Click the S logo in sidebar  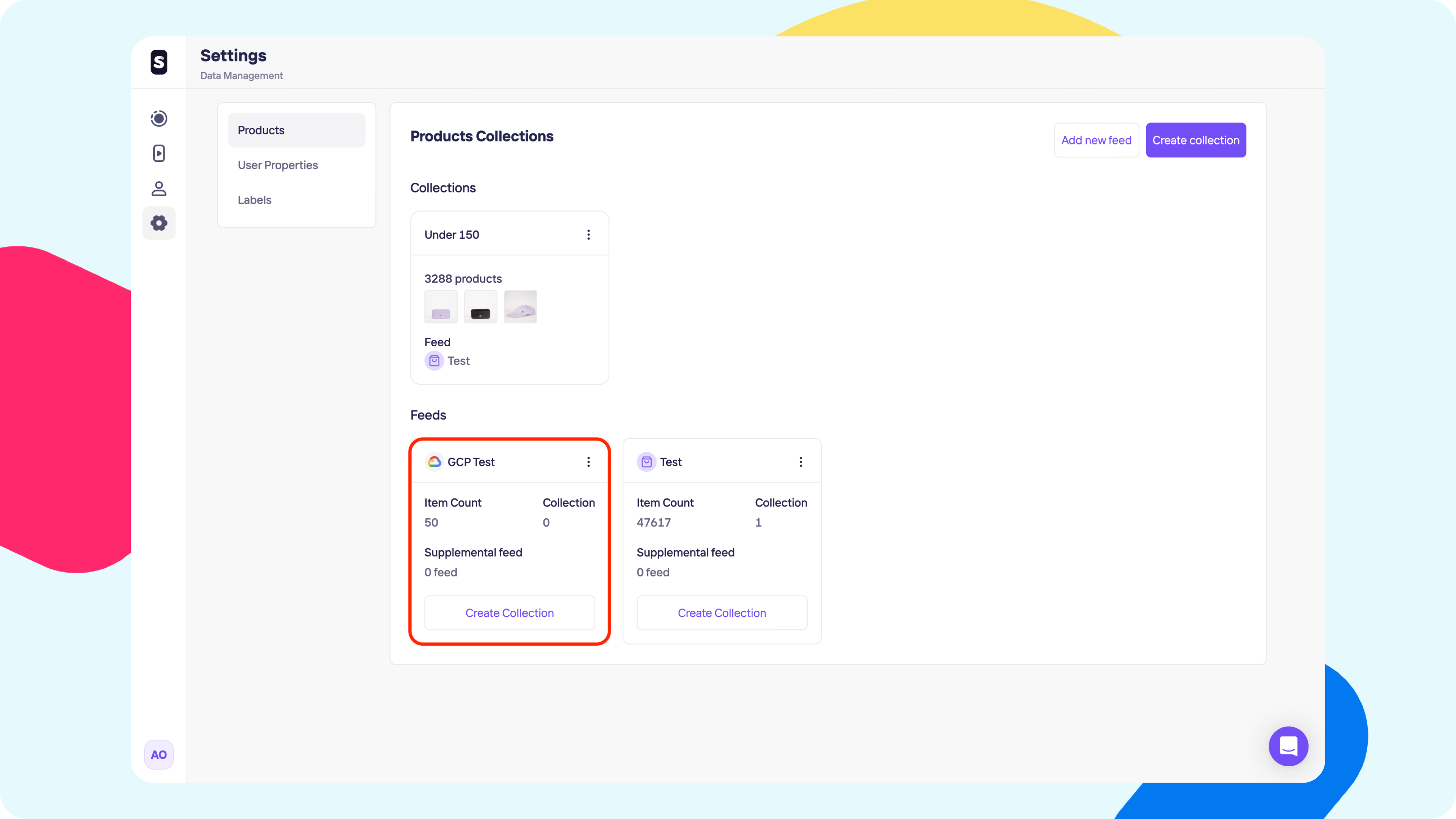tap(159, 62)
